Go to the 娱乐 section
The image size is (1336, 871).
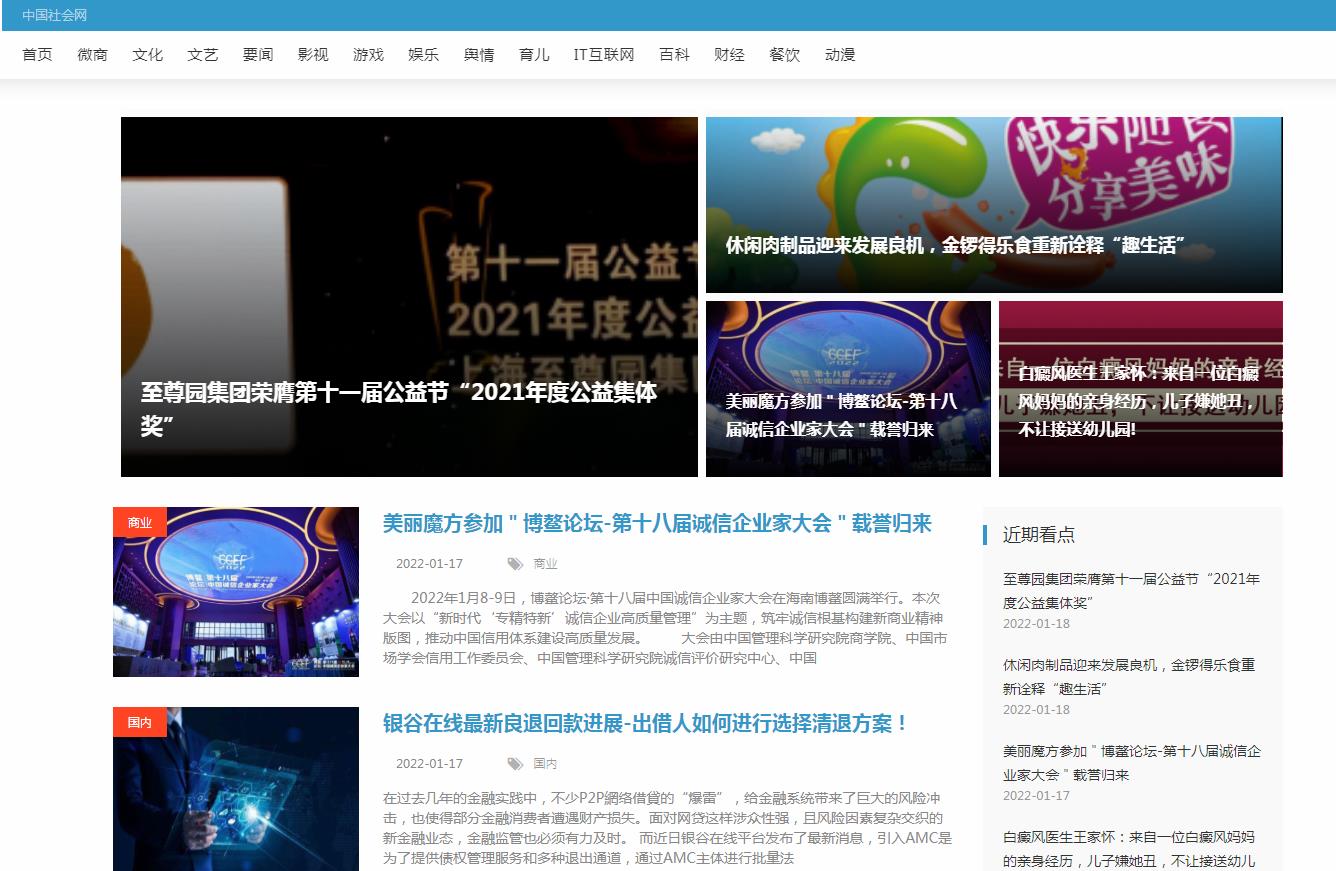point(423,55)
